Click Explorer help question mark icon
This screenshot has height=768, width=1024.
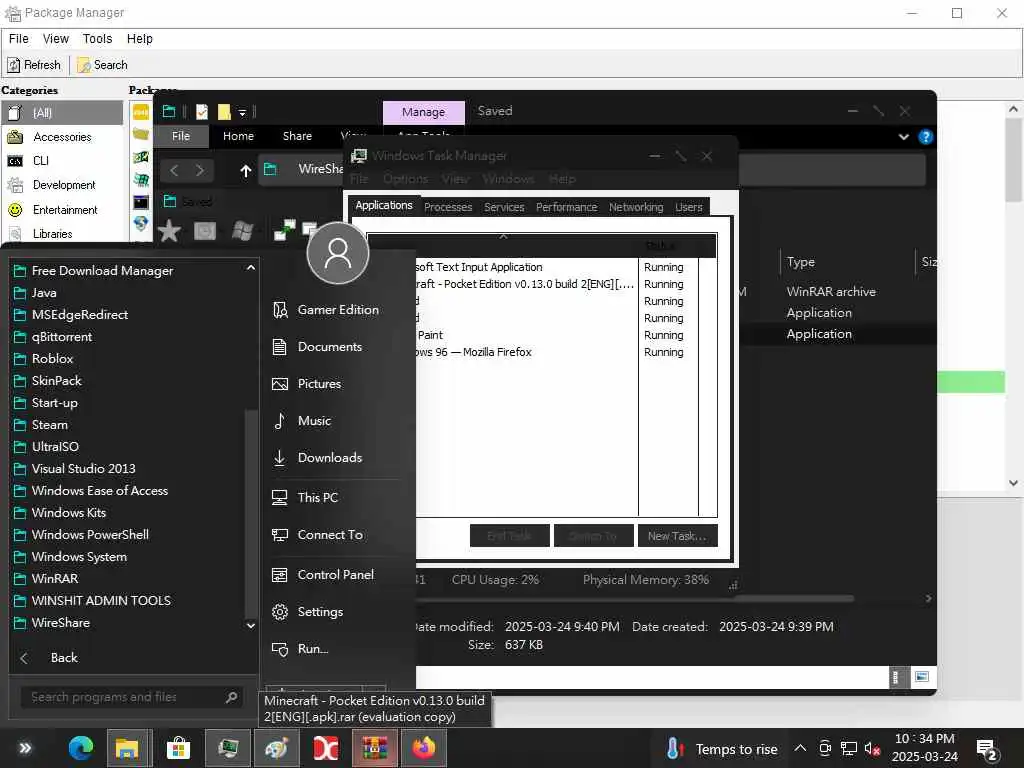(925, 136)
